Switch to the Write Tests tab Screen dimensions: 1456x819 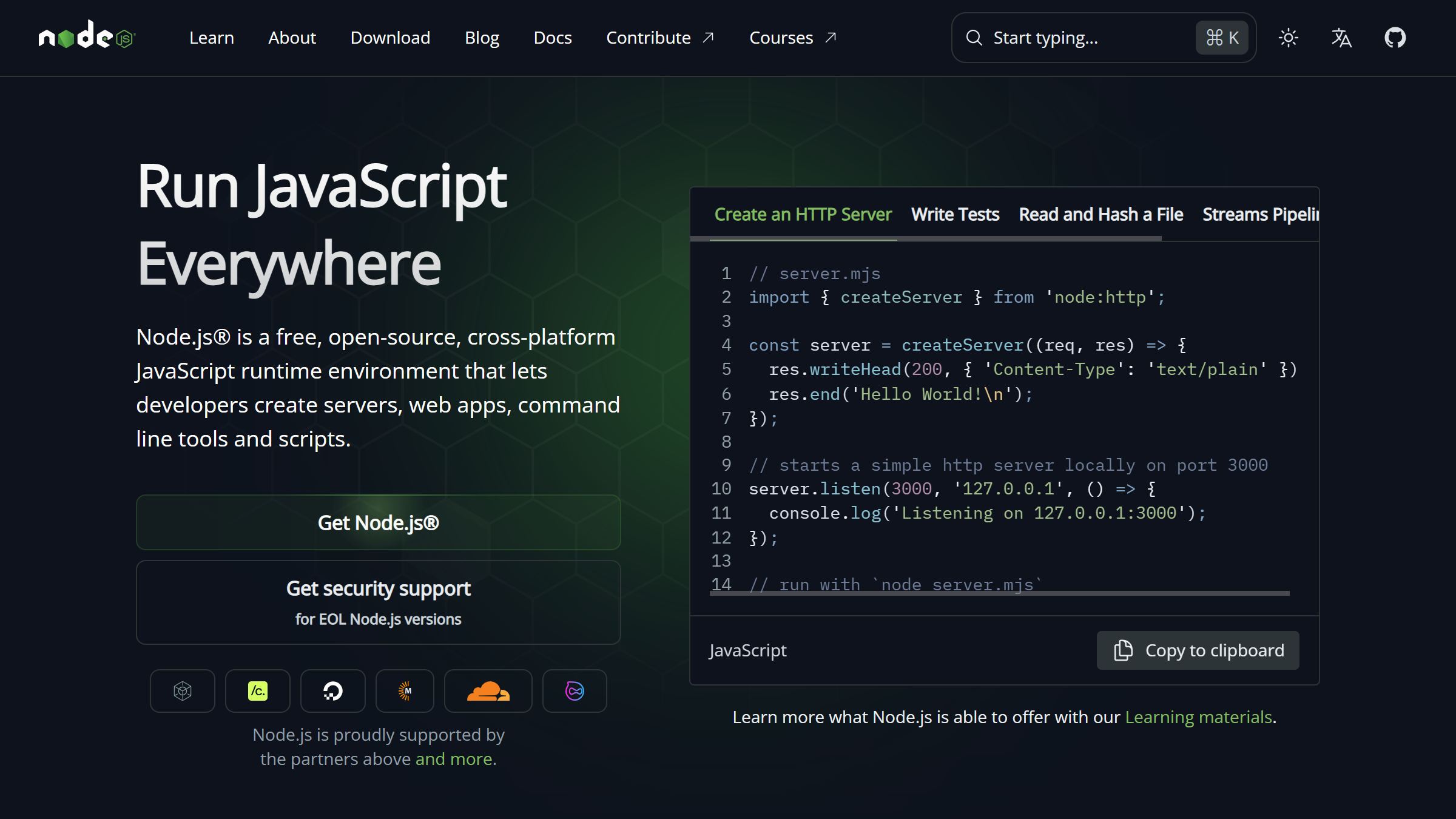955,214
